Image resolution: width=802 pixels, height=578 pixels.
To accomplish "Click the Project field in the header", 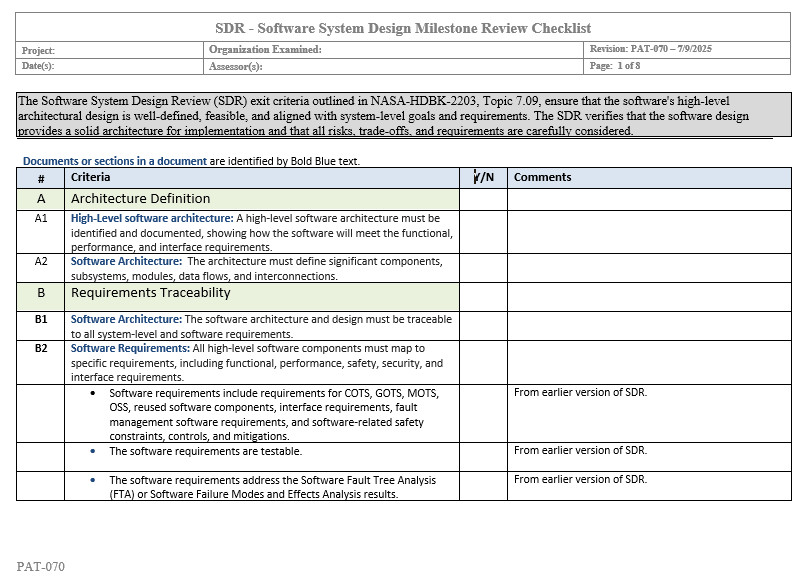I will coord(111,50).
